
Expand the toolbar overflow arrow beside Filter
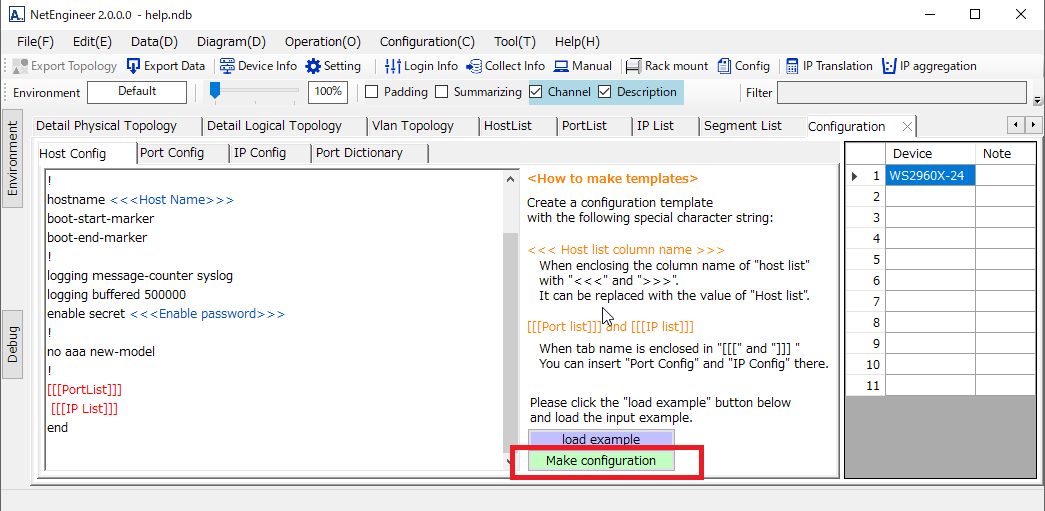coord(1037,100)
